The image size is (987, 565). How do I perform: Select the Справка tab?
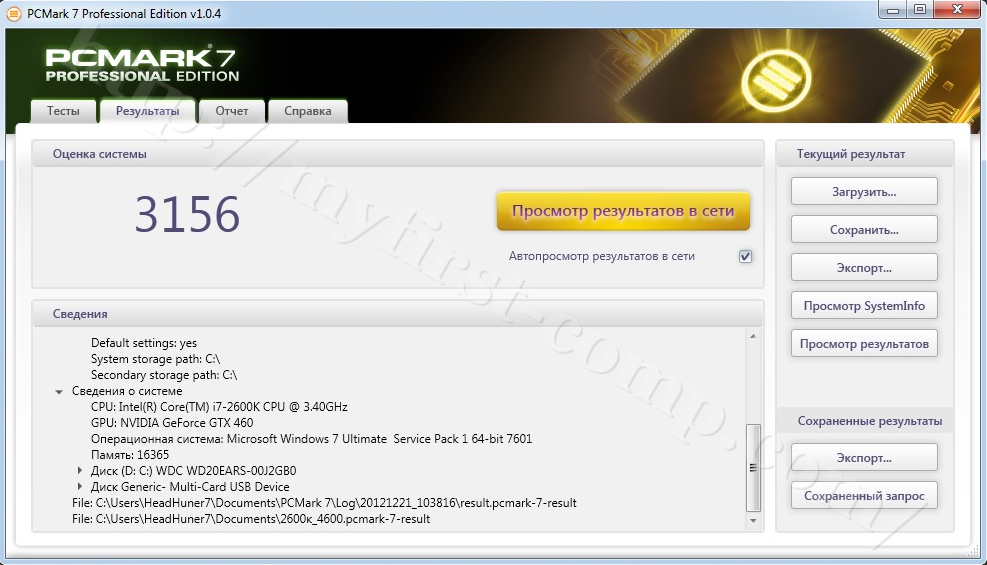point(308,111)
